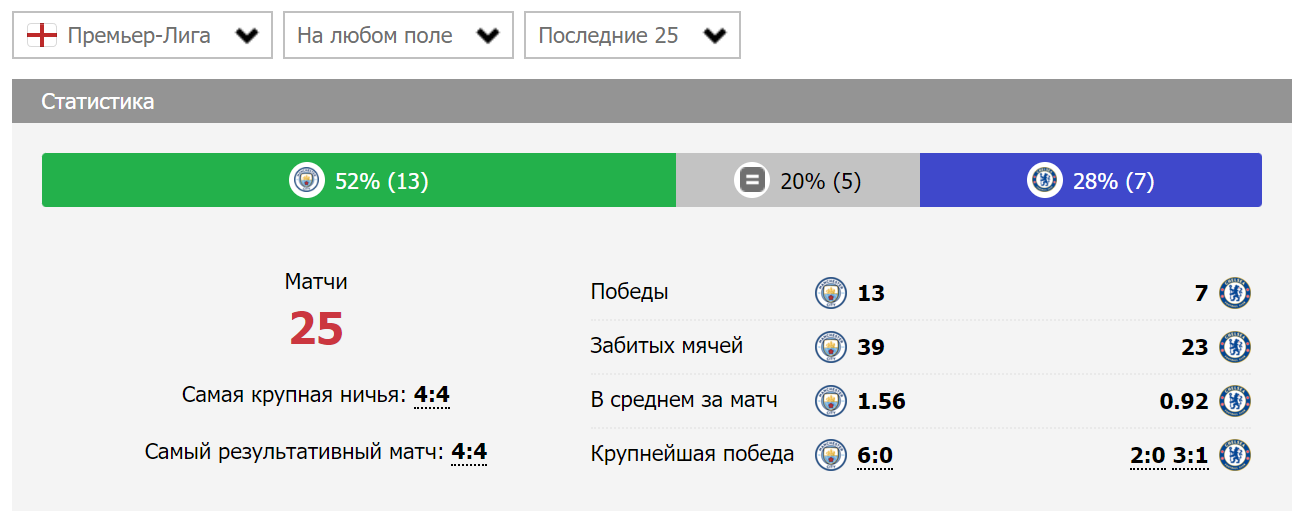Viewport: 1307px width, 520px height.
Task: Open the 2:0 Chelsea win link
Action: click(x=1148, y=456)
